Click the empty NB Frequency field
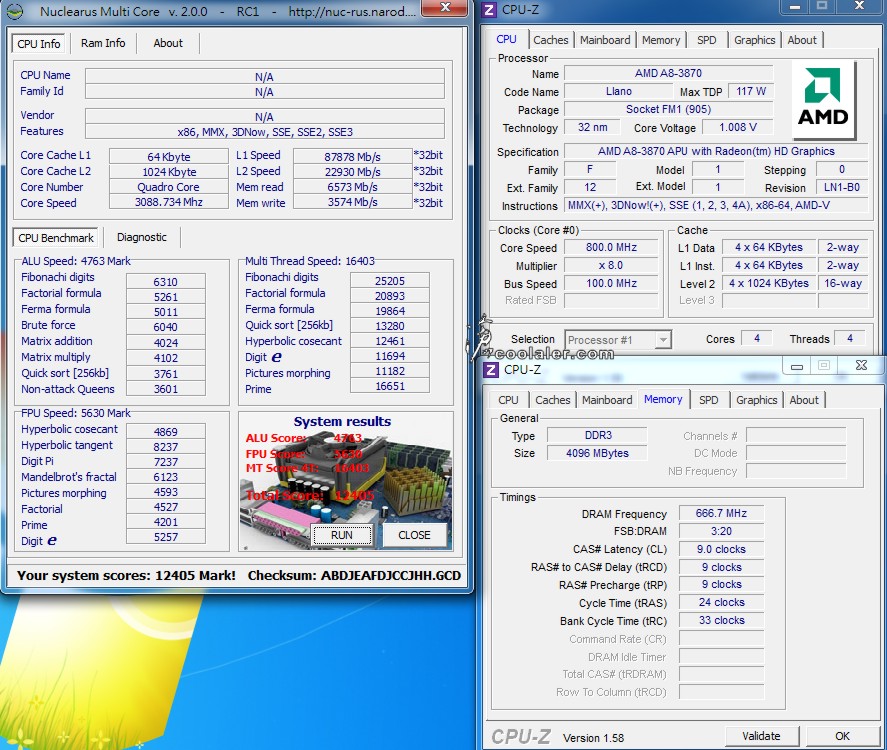This screenshot has width=887, height=750. [x=796, y=471]
